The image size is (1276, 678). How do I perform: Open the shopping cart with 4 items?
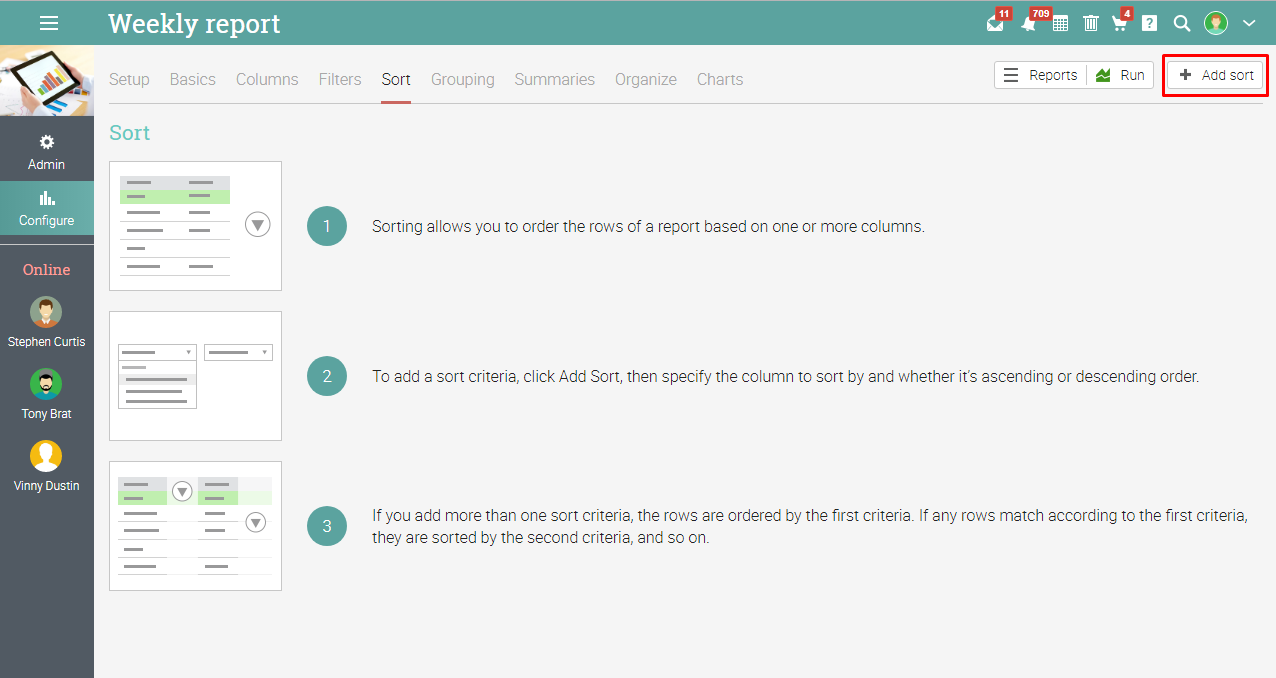tap(1121, 22)
